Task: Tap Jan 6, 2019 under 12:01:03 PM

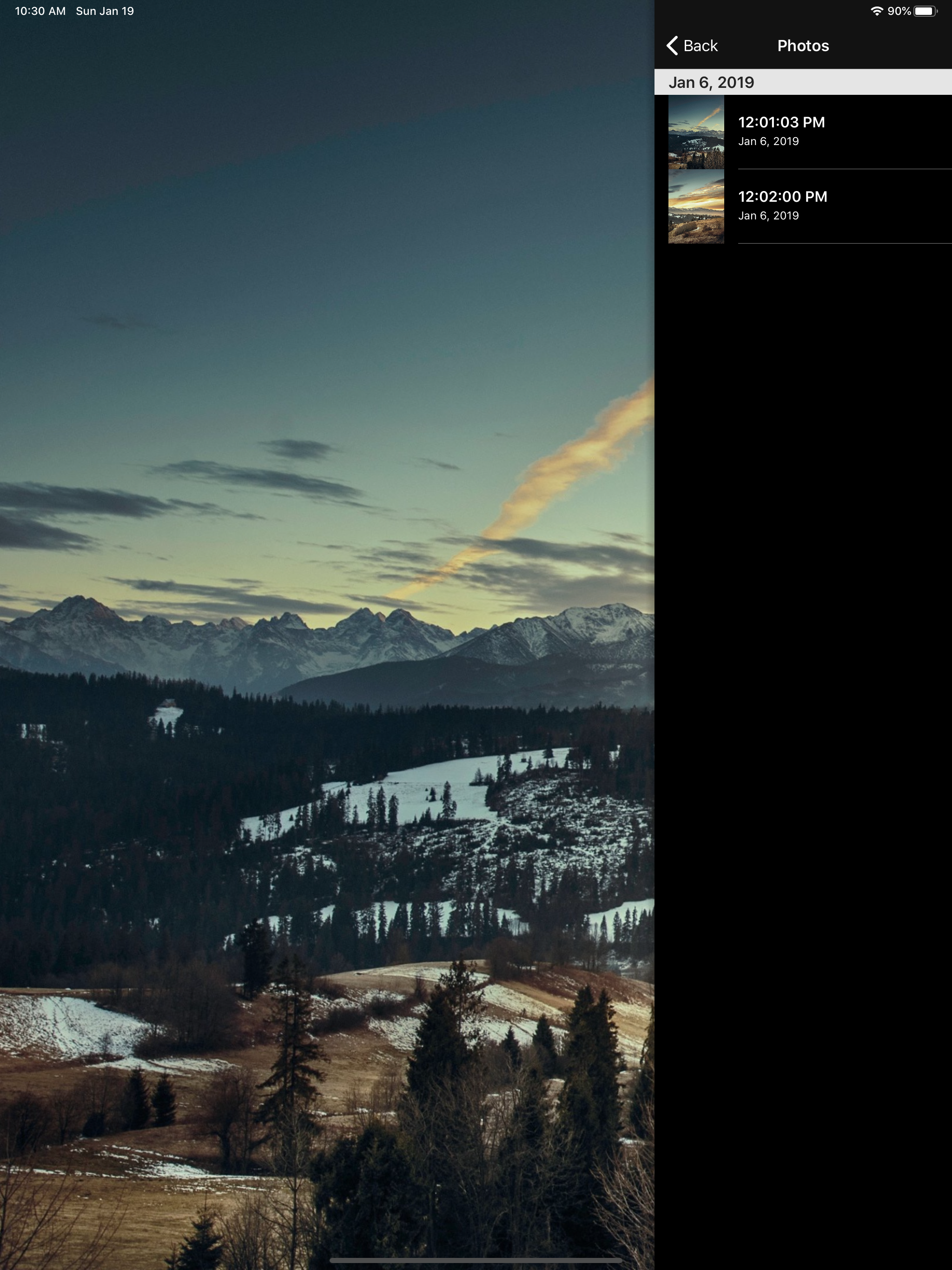Action: 768,142
